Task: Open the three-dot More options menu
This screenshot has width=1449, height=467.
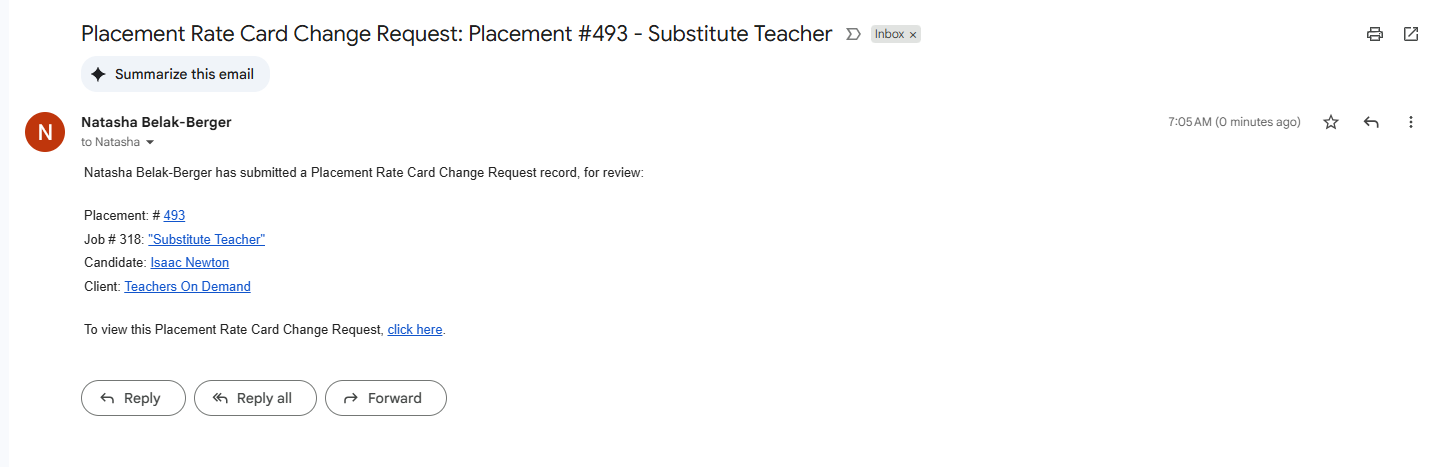Action: (1410, 122)
